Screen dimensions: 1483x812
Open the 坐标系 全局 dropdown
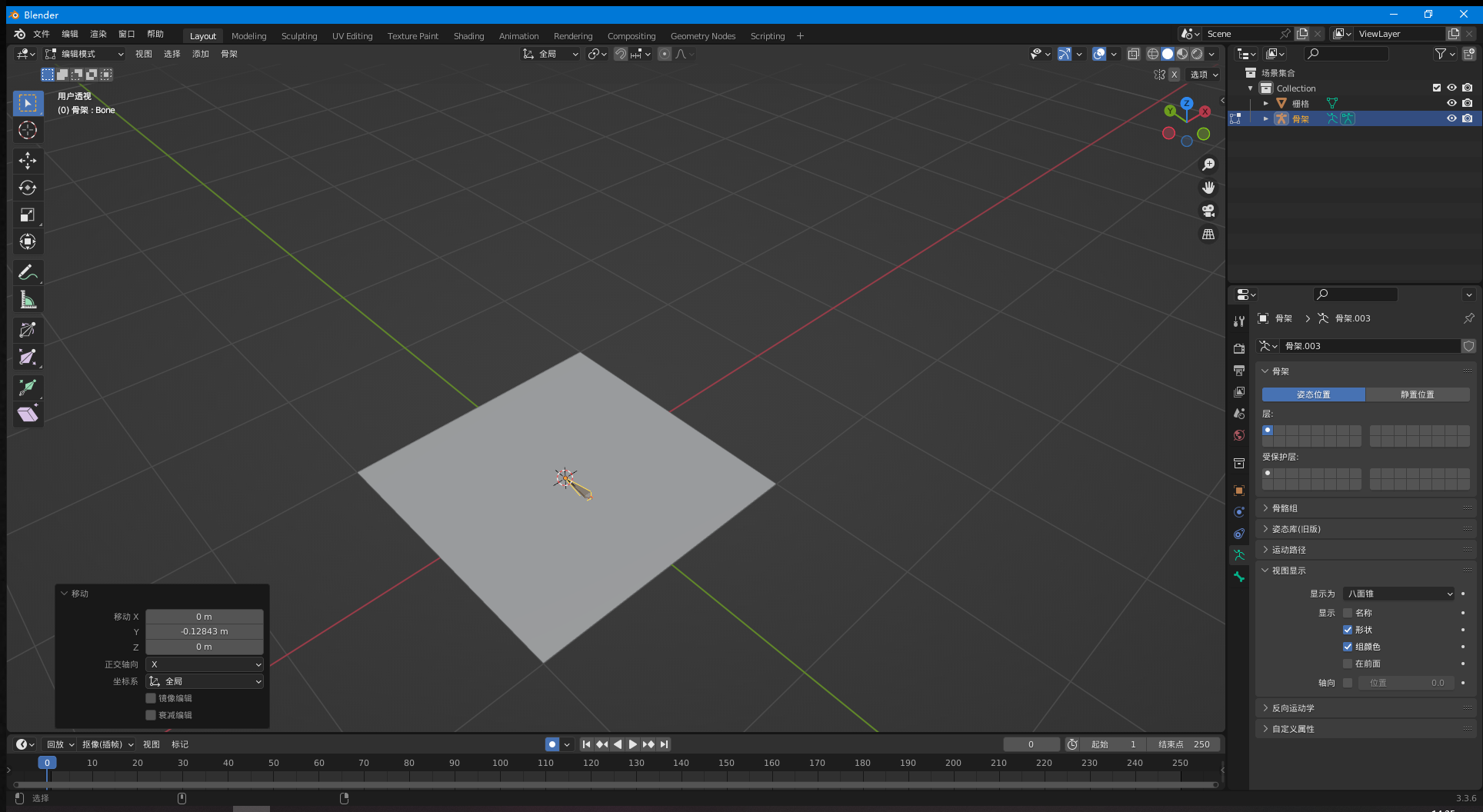point(205,681)
